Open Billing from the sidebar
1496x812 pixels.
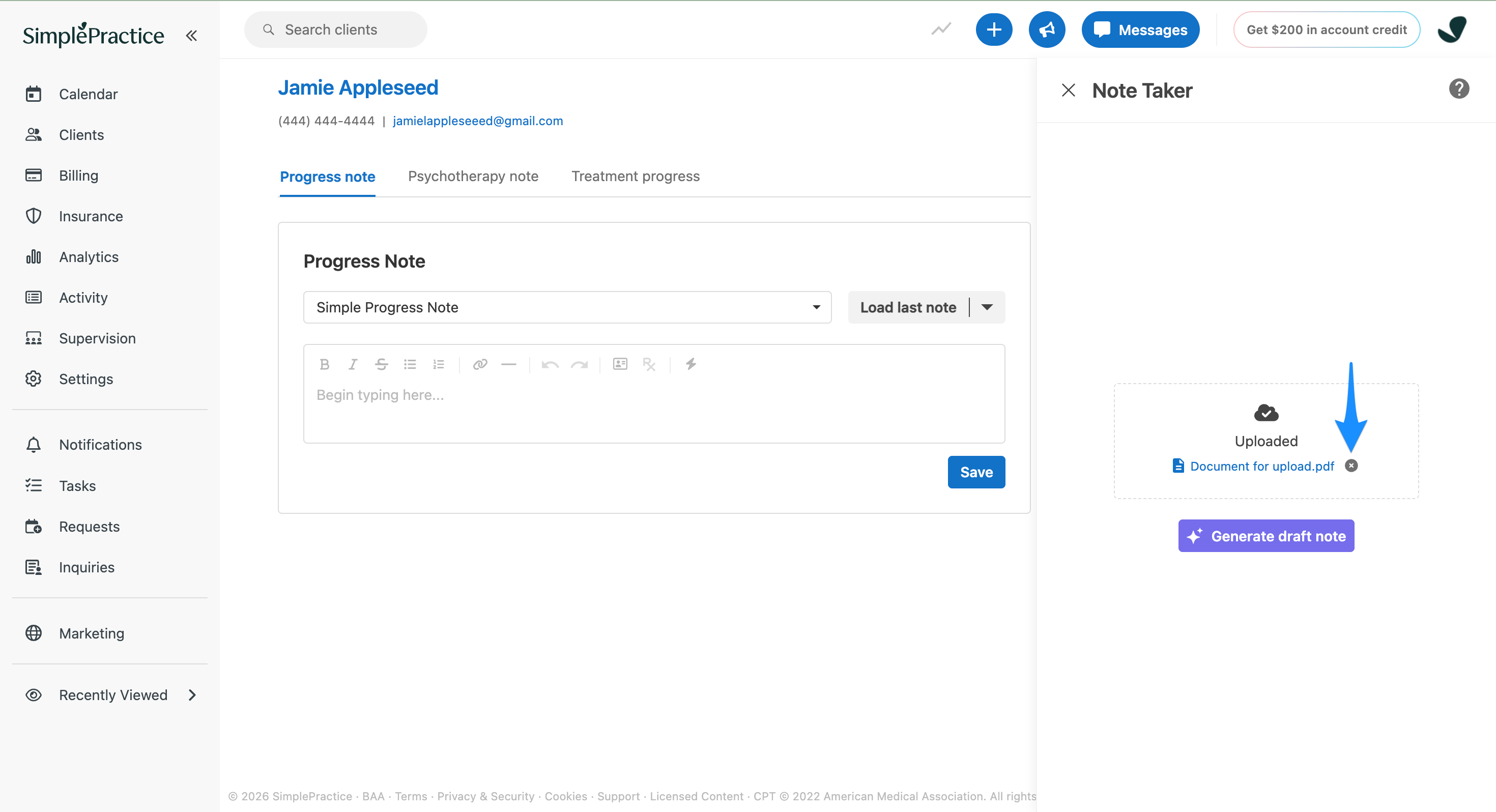(78, 176)
